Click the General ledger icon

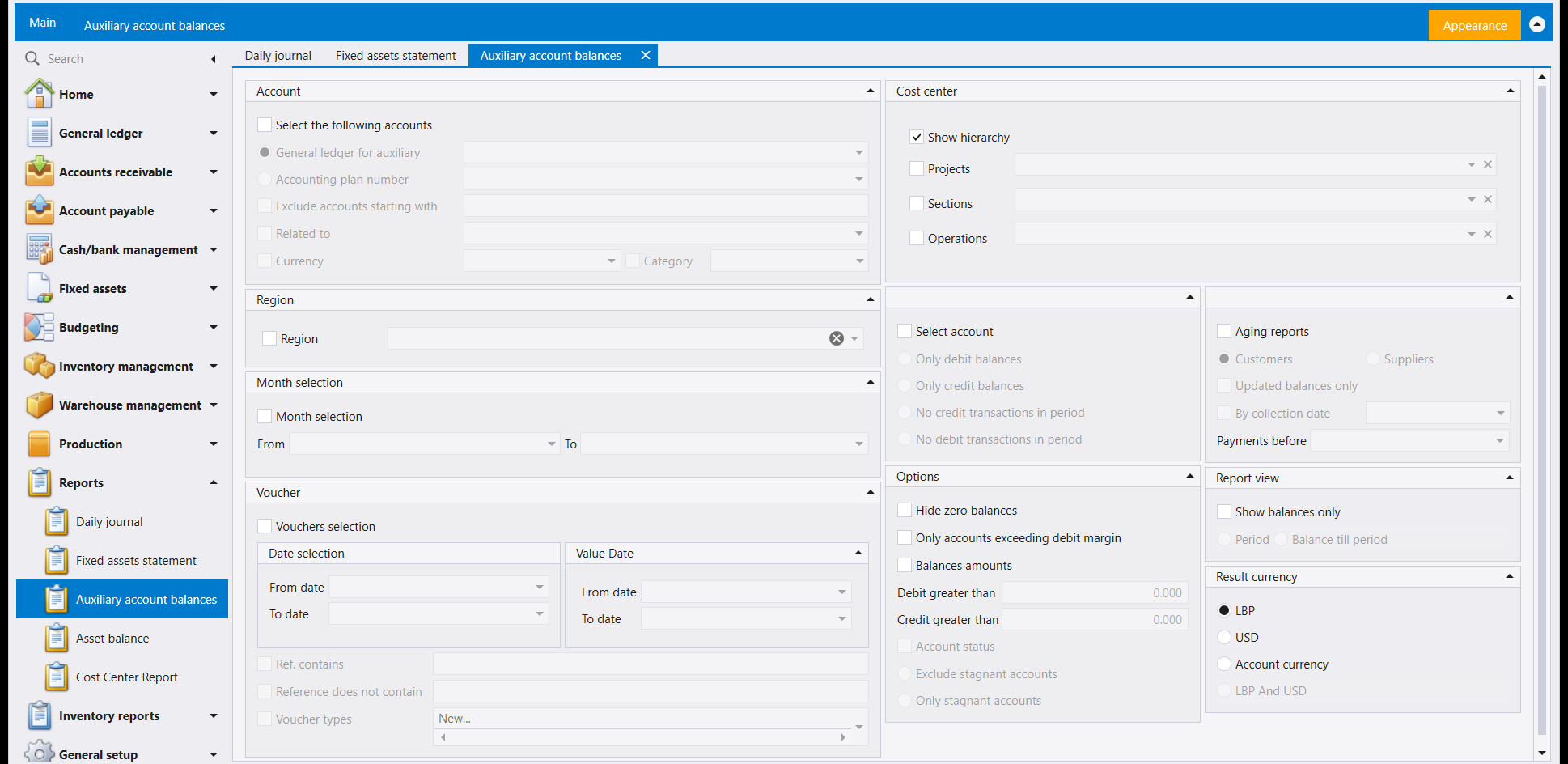tap(39, 133)
